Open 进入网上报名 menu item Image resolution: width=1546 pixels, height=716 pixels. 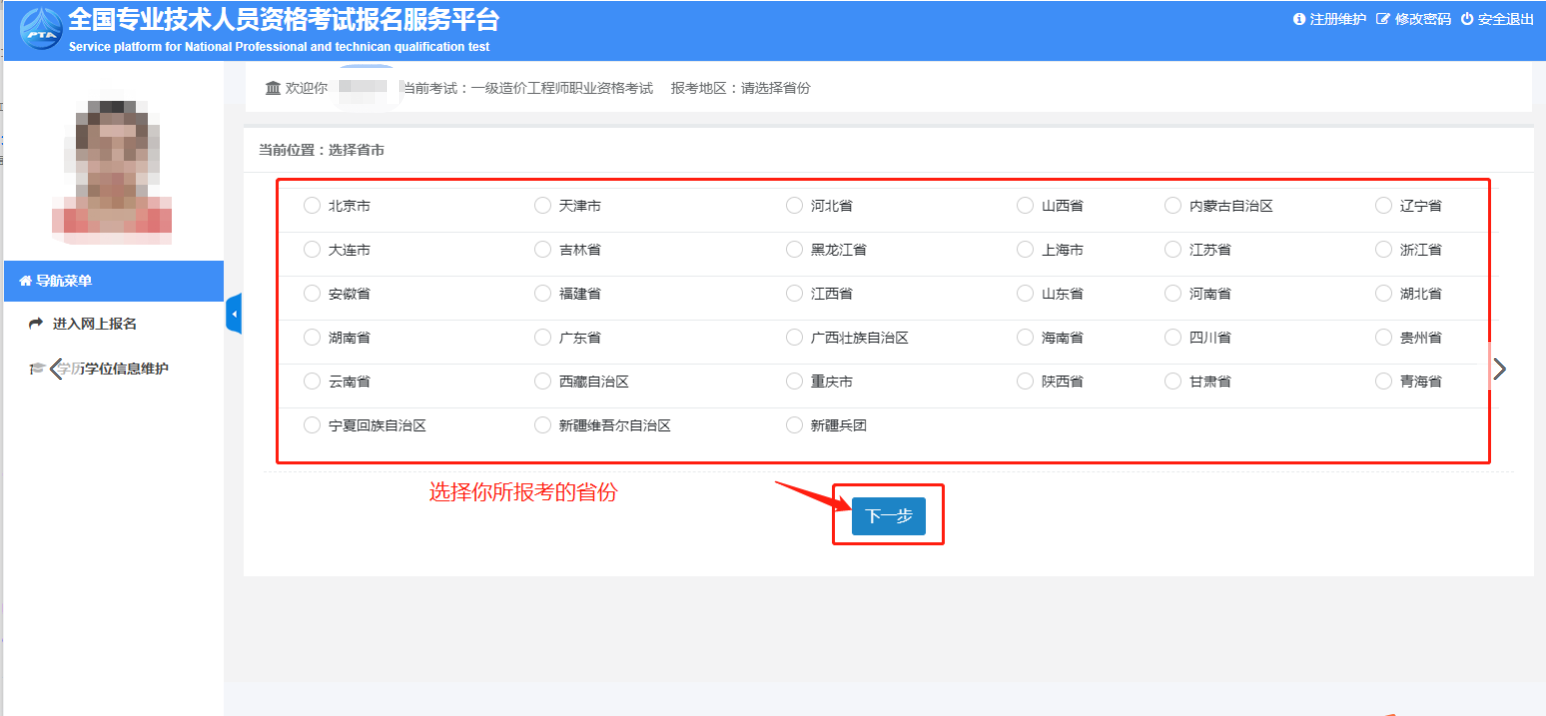click(94, 324)
